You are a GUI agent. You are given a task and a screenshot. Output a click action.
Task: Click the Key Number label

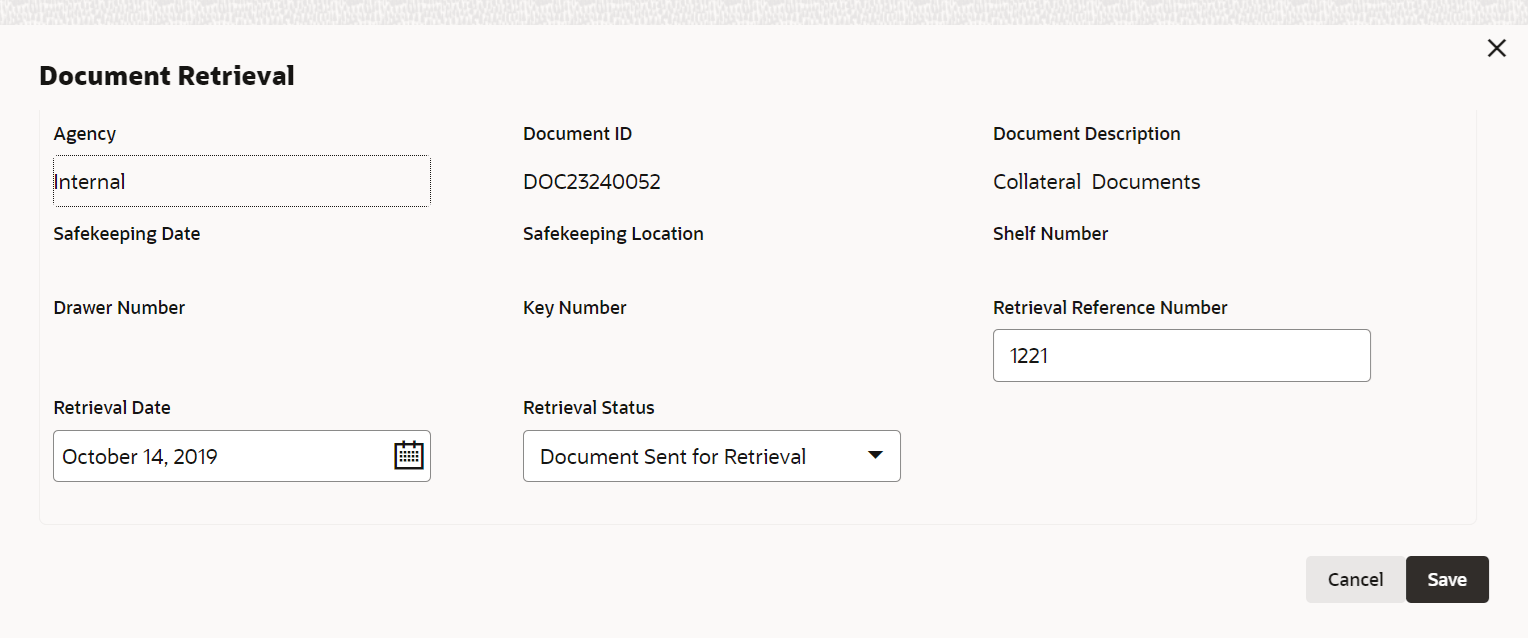(575, 308)
